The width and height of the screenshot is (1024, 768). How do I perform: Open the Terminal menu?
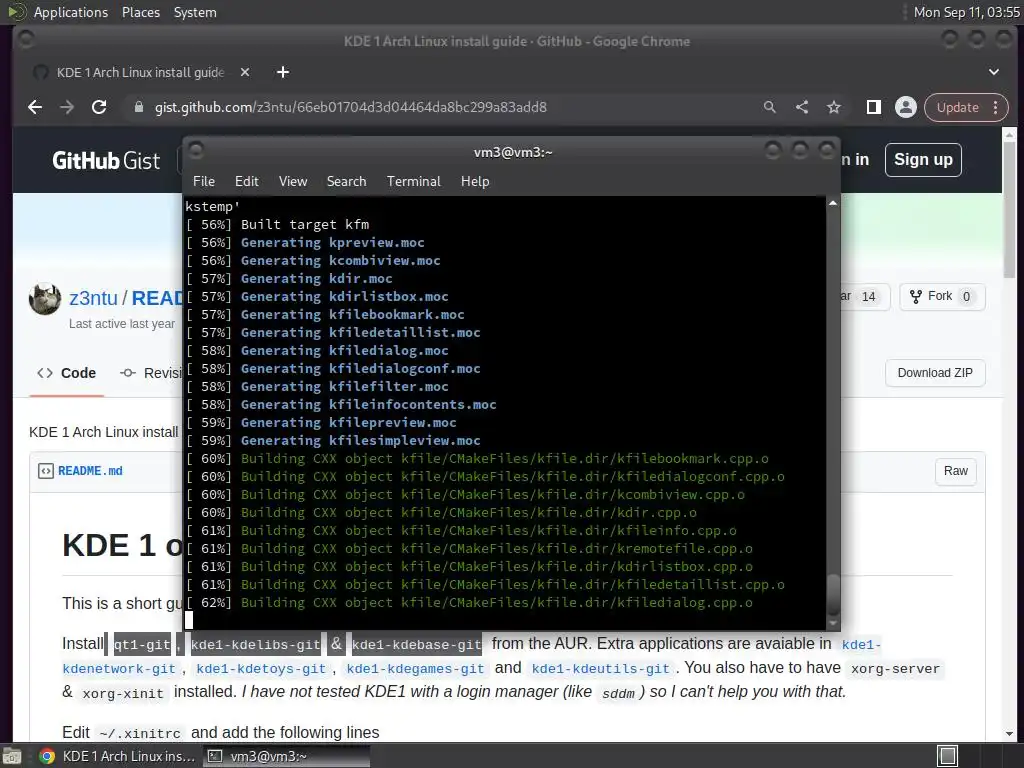coord(413,182)
